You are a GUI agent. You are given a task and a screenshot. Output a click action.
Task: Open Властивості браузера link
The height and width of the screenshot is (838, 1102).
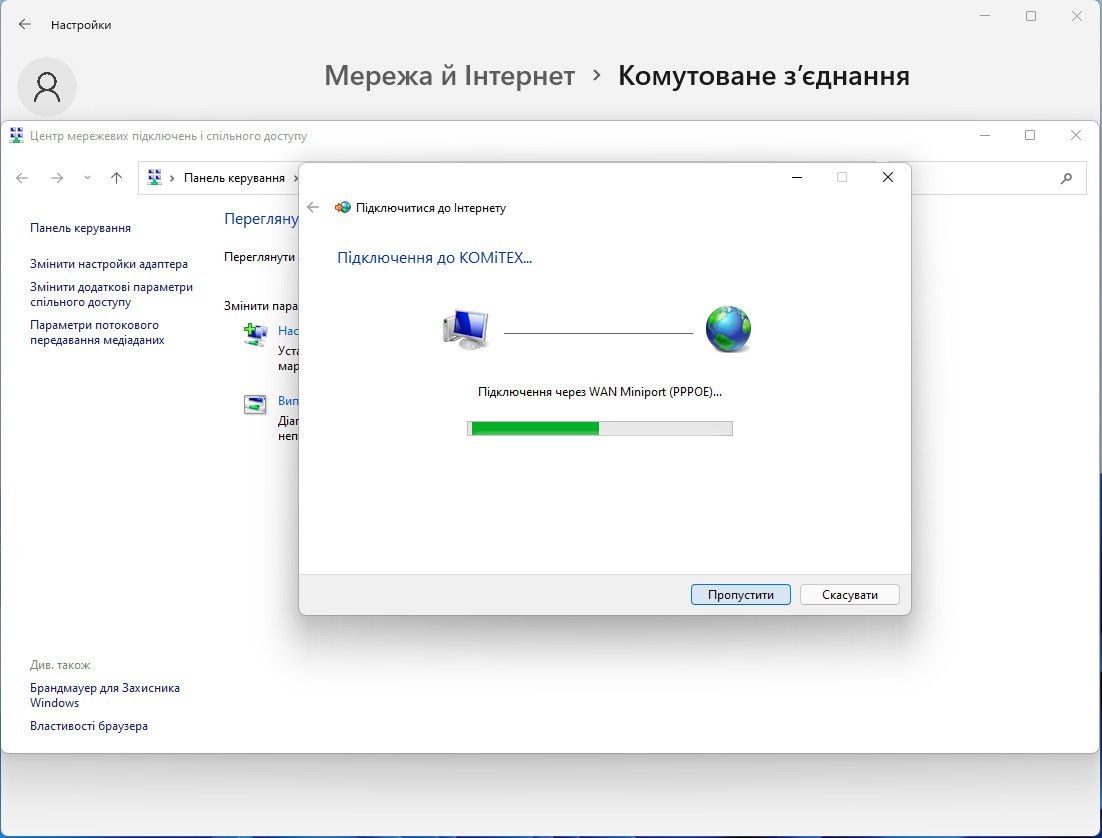click(x=89, y=726)
